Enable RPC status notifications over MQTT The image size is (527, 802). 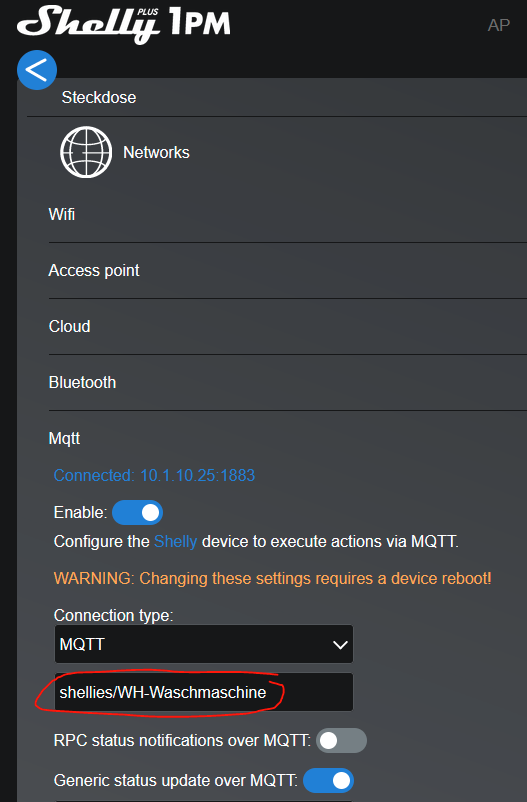[x=341, y=741]
